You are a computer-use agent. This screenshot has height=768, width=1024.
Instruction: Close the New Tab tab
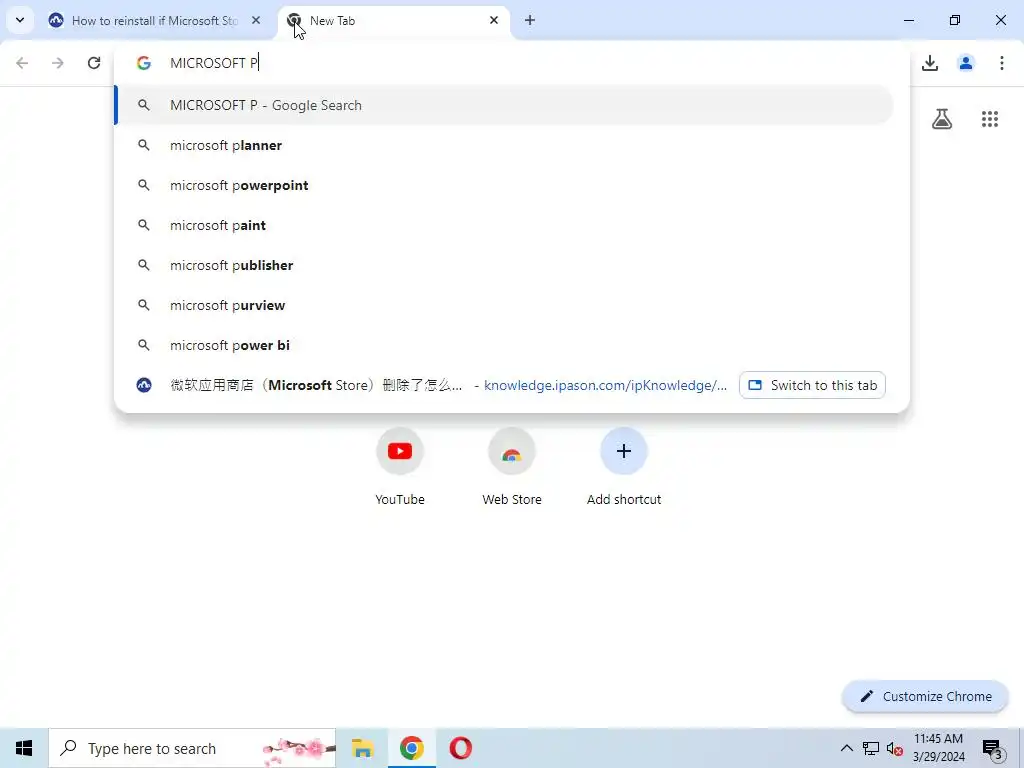tap(494, 21)
